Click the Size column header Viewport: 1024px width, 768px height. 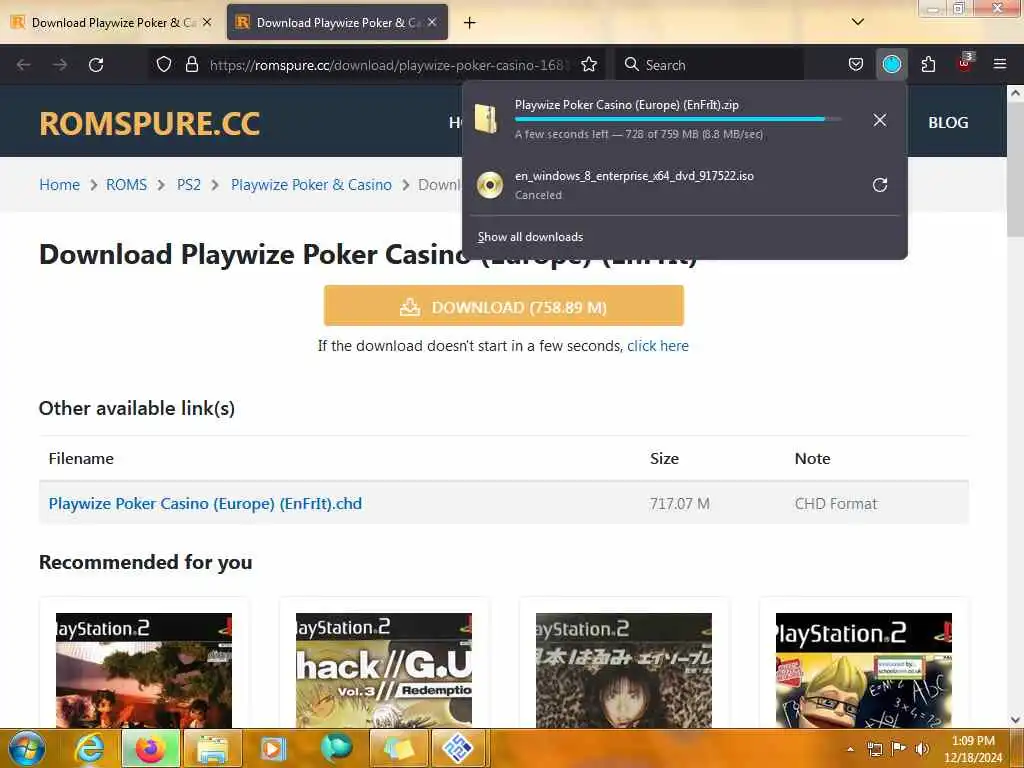coord(664,458)
